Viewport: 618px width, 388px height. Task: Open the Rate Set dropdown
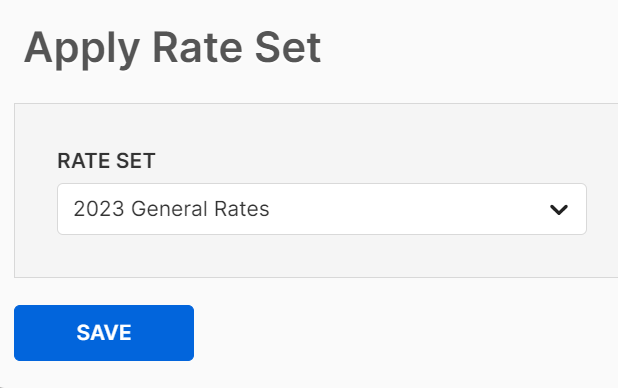coord(322,209)
